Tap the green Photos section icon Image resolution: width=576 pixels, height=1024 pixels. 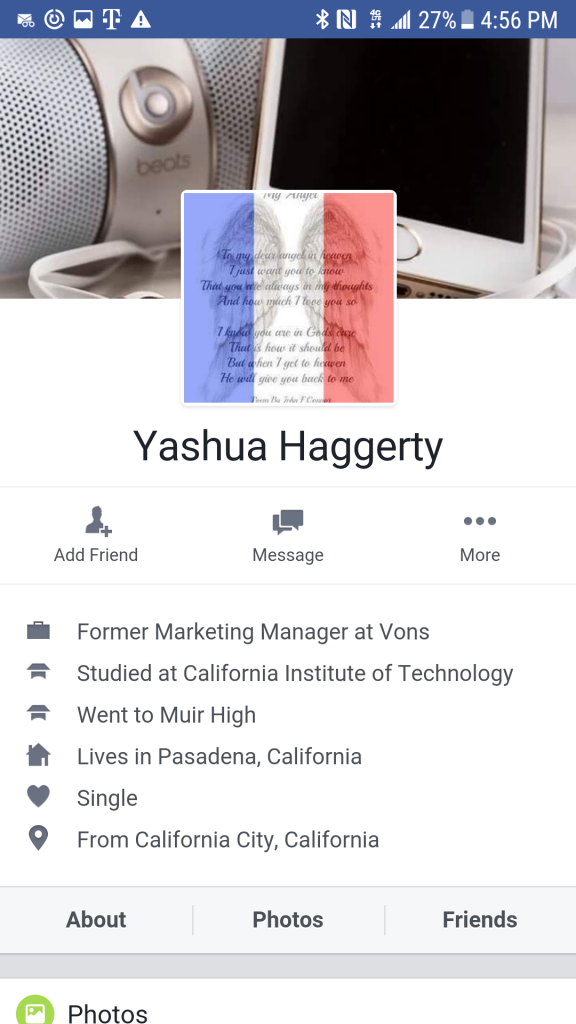[x=34, y=1010]
